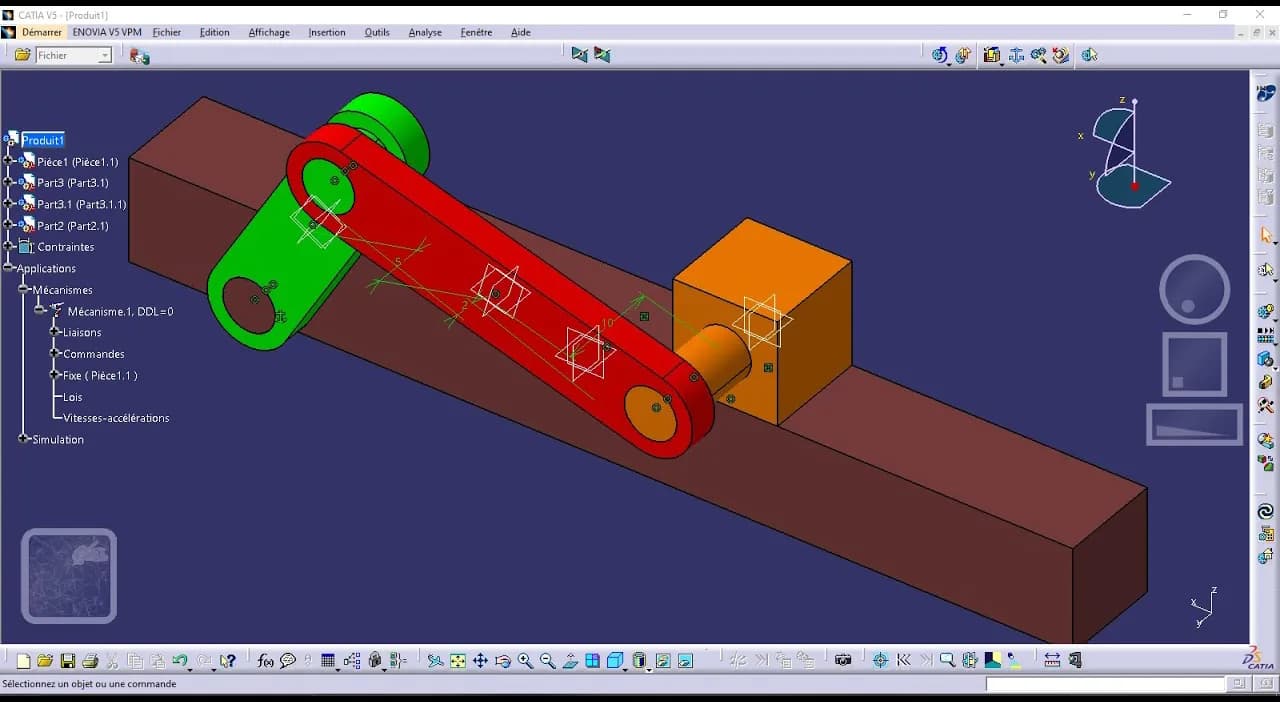
Task: Undo the last action
Action: pos(180,661)
